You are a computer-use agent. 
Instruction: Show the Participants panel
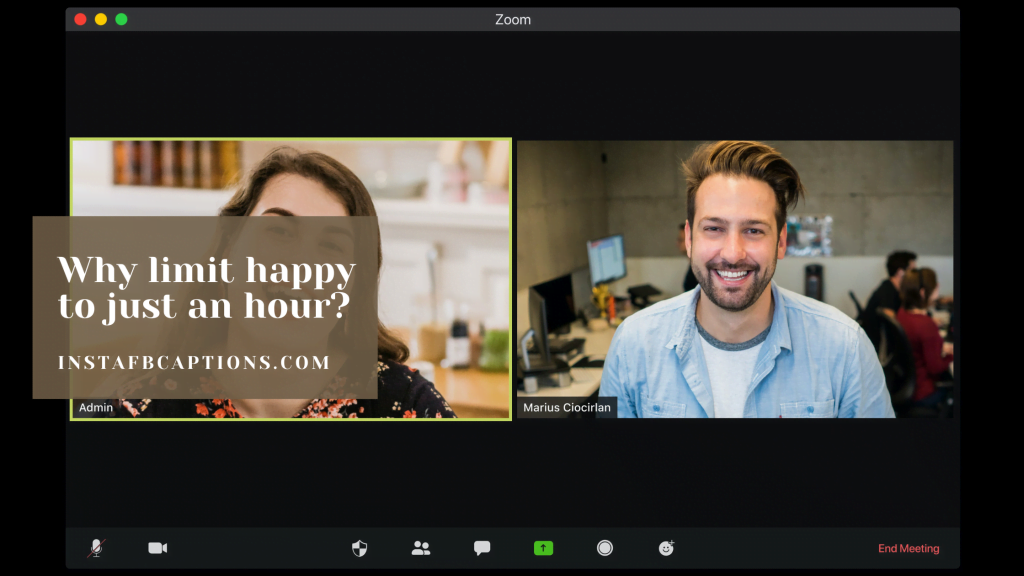420,548
